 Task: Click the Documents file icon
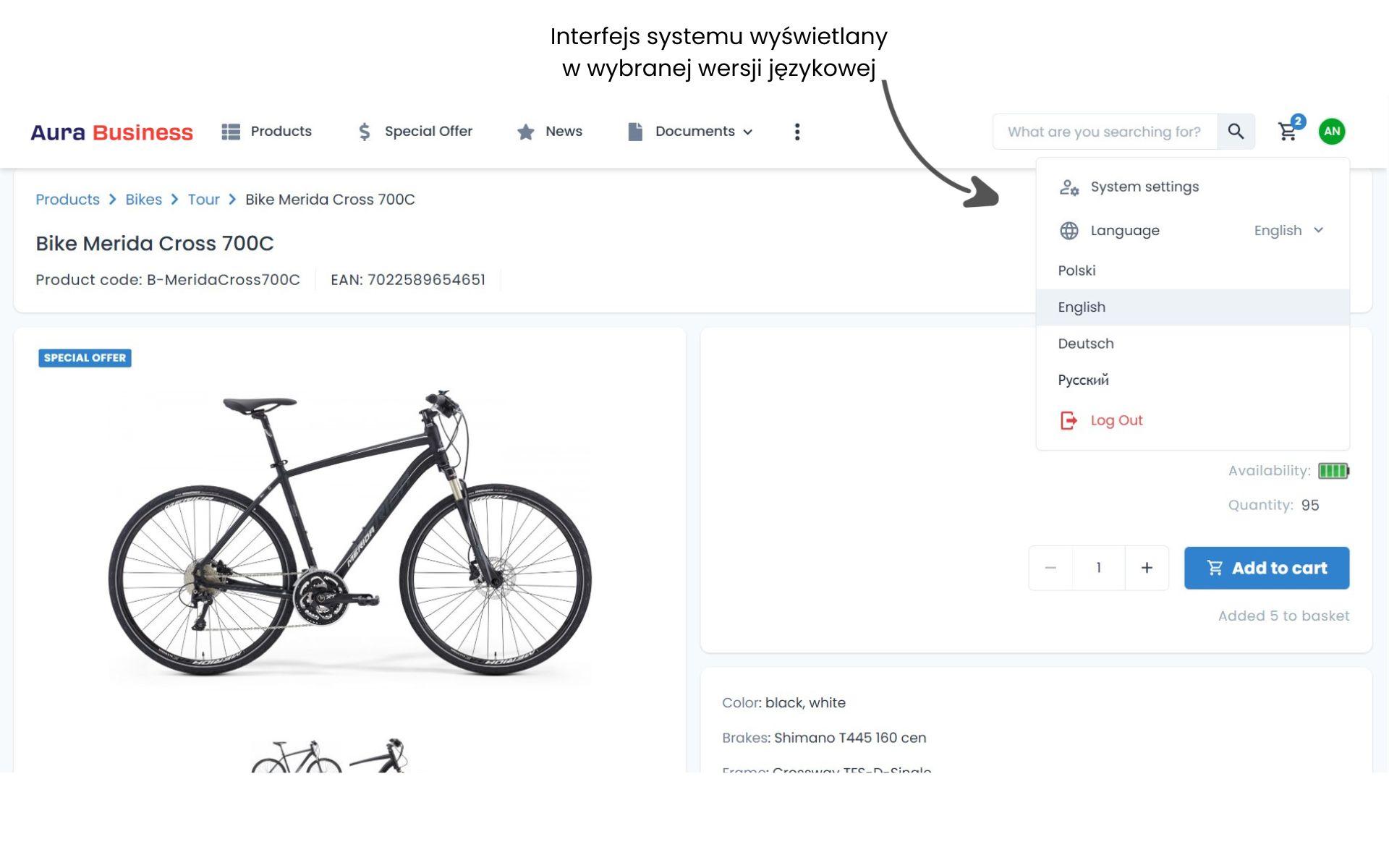click(x=636, y=131)
